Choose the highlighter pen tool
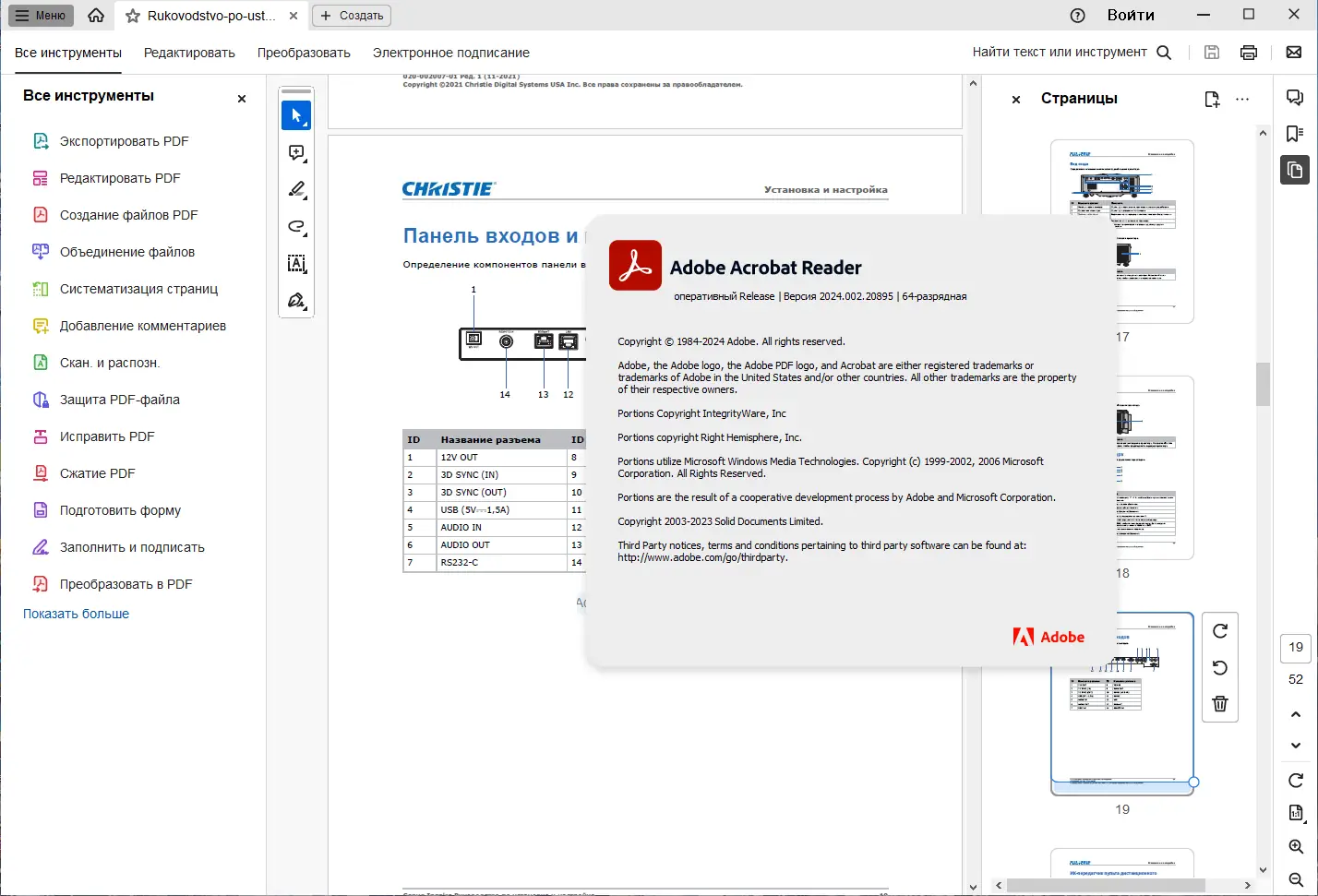Screen dimensions: 1318x896 point(296,189)
